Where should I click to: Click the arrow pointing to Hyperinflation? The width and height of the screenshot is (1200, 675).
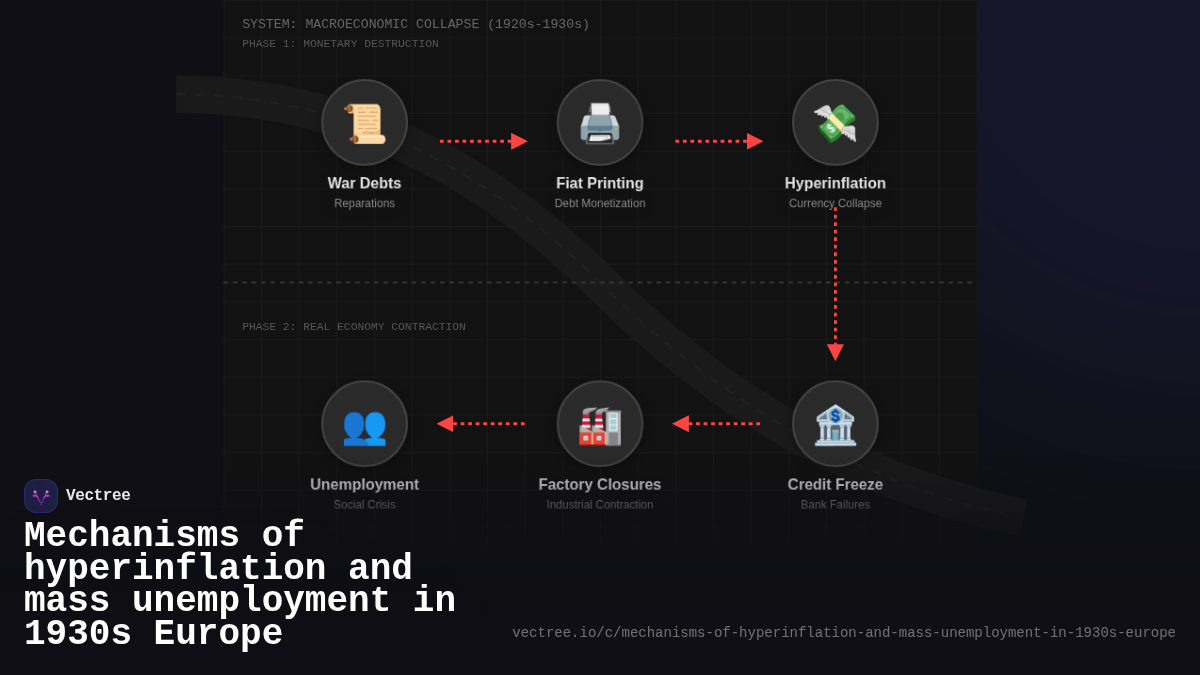pyautogui.click(x=717, y=141)
